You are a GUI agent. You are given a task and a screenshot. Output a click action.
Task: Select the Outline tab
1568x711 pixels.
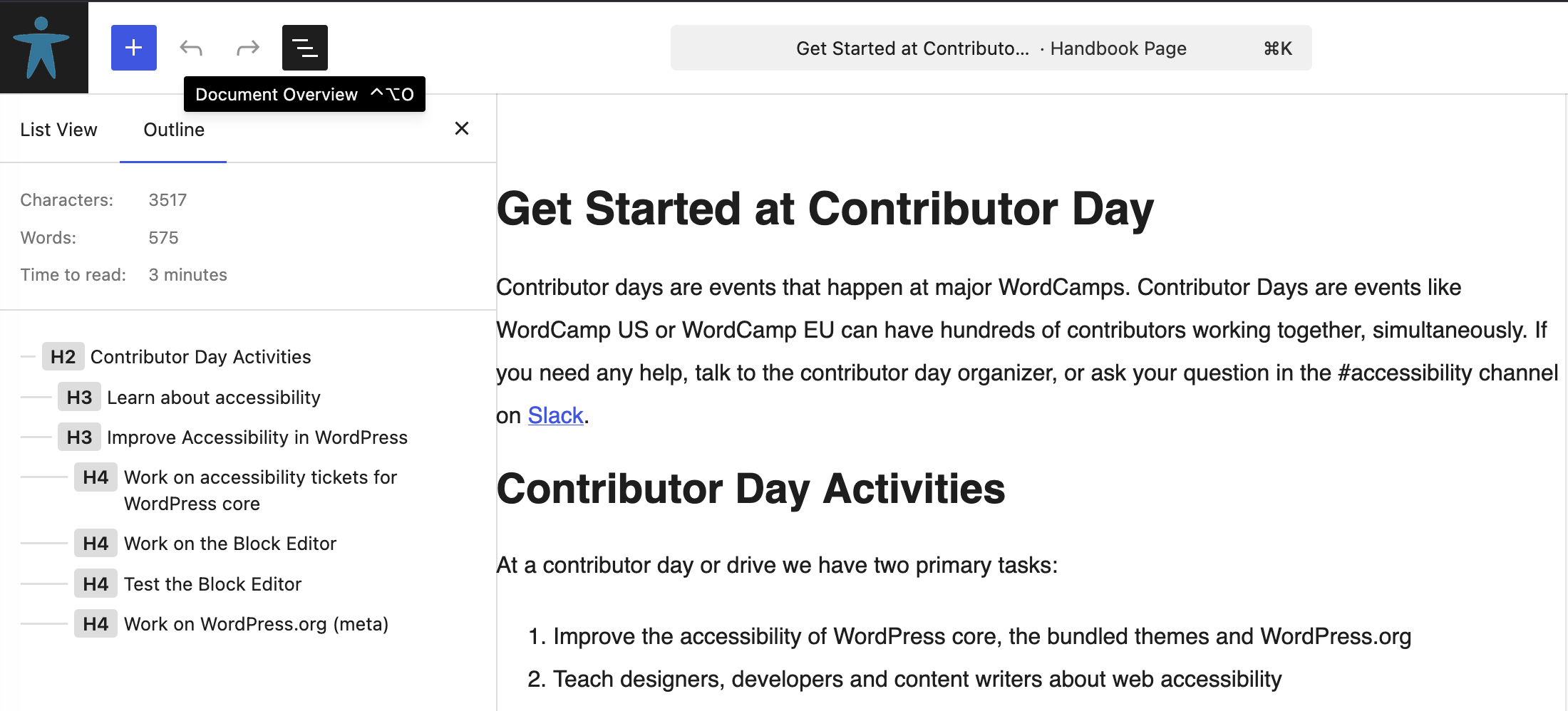(173, 129)
